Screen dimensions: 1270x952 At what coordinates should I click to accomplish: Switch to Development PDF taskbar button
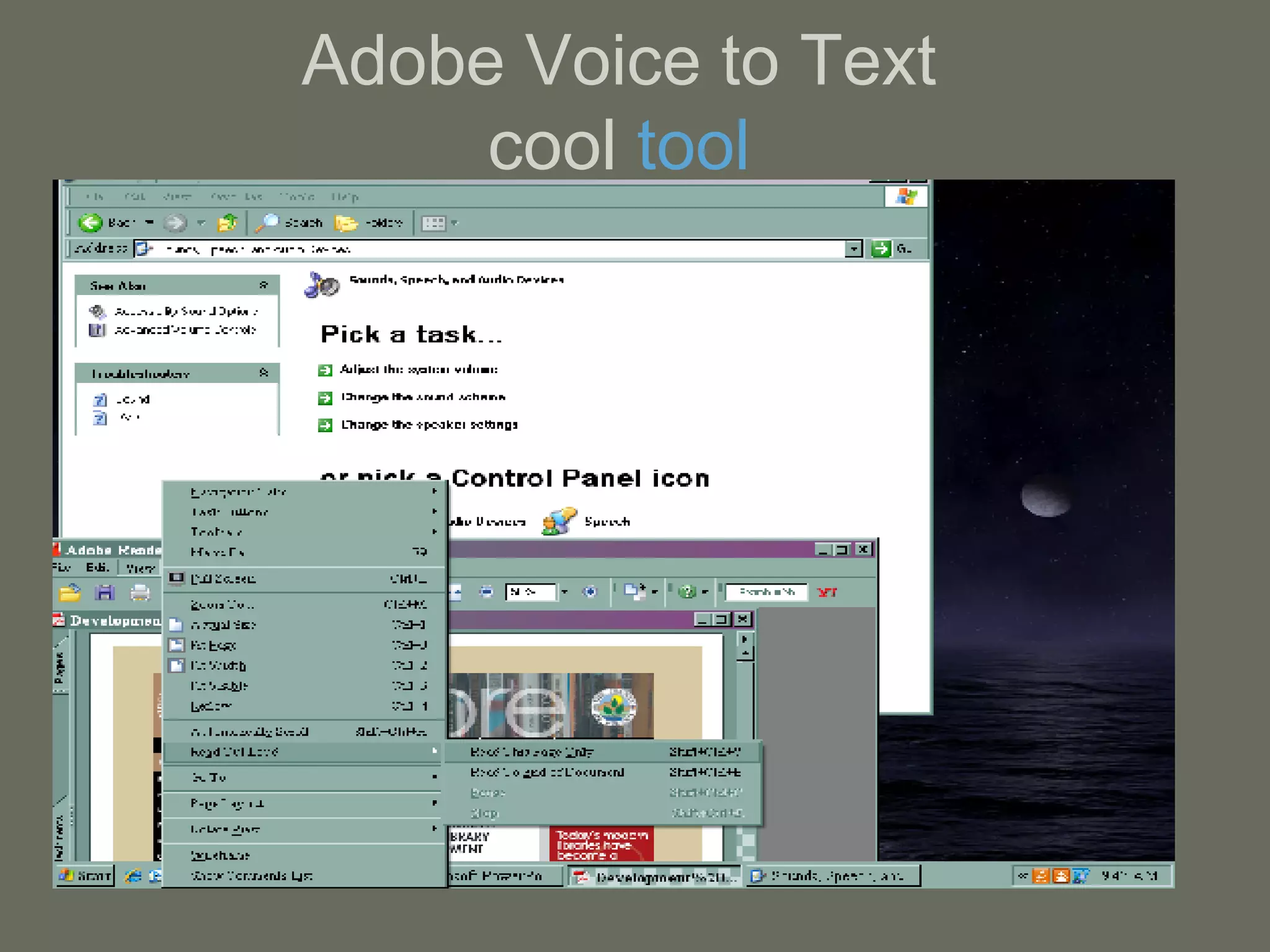(654, 876)
